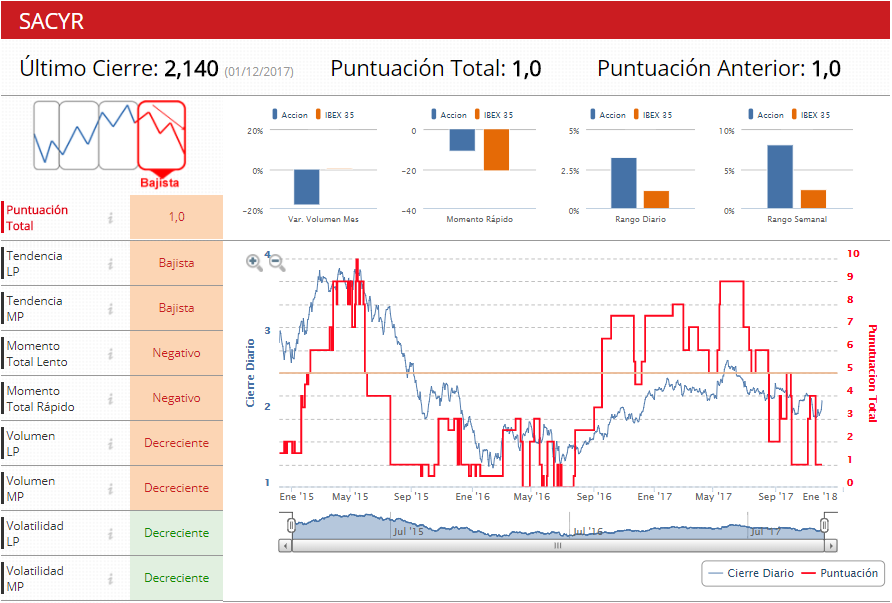The image size is (892, 603).
Task: Toggle Cierre Diario series in chart legend
Action: click(x=752, y=573)
